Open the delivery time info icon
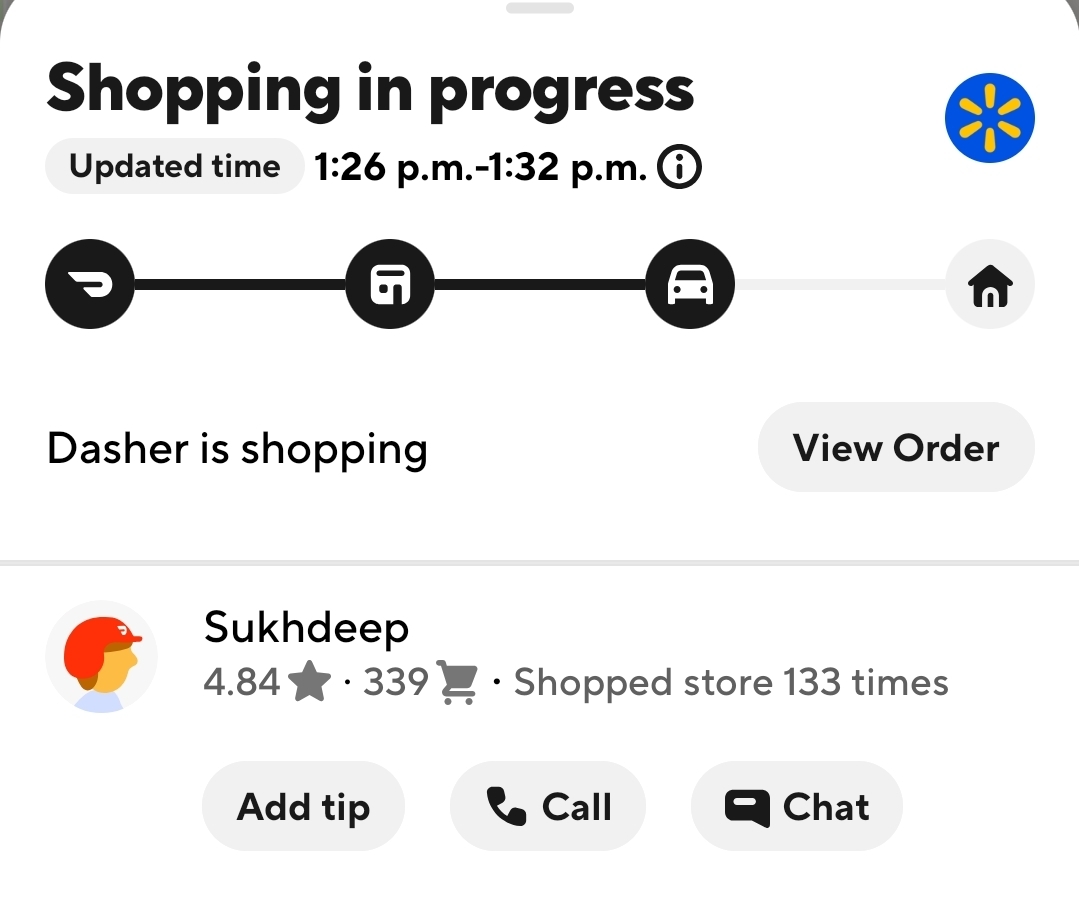This screenshot has height=899, width=1079. (x=679, y=167)
